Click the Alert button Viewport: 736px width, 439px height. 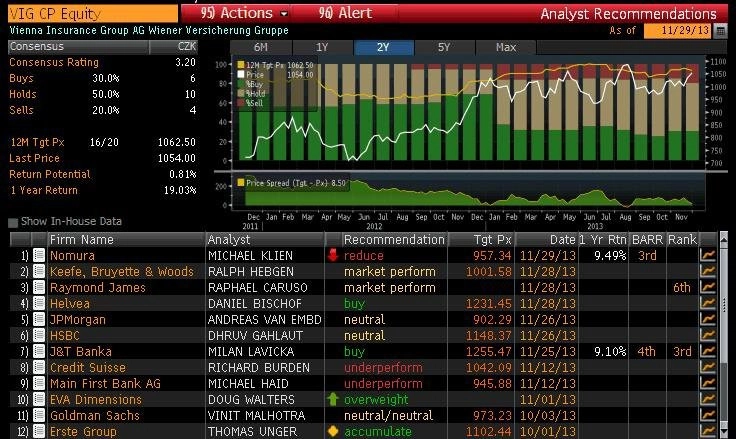tap(345, 13)
